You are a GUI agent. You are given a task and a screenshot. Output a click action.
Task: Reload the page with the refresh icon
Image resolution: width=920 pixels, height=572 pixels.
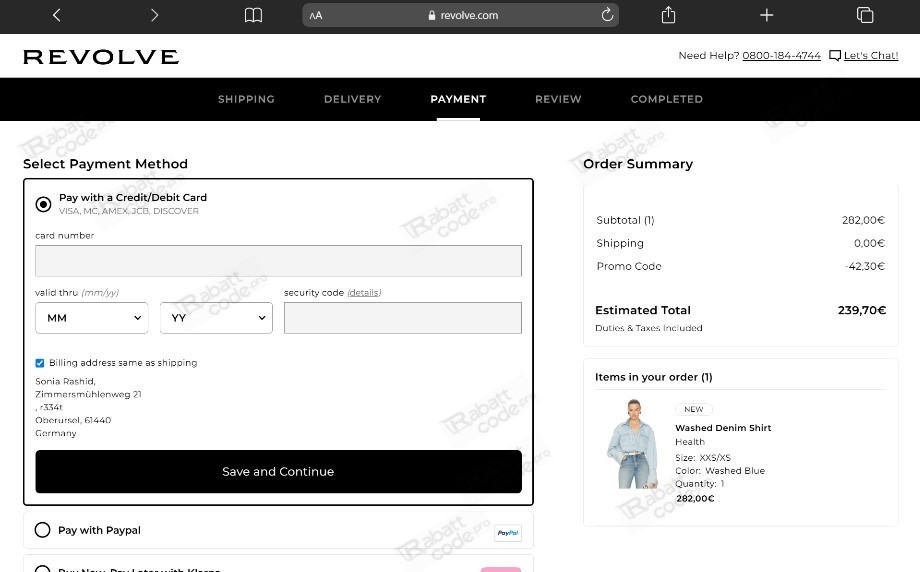tap(607, 15)
